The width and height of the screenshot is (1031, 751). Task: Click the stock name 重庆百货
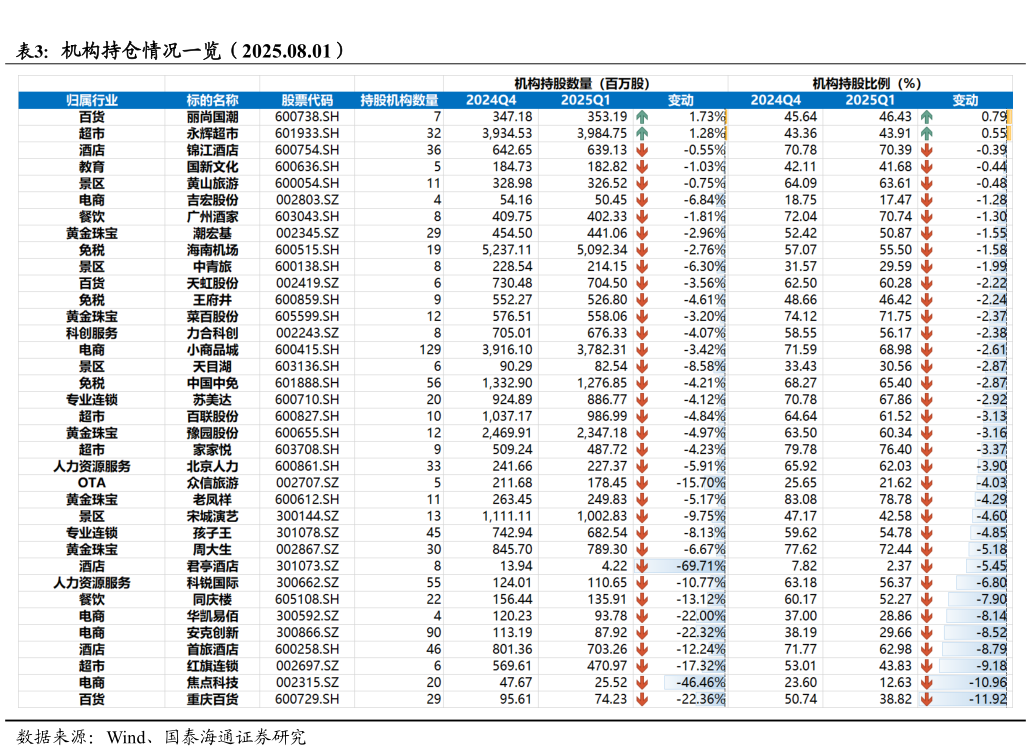212,699
